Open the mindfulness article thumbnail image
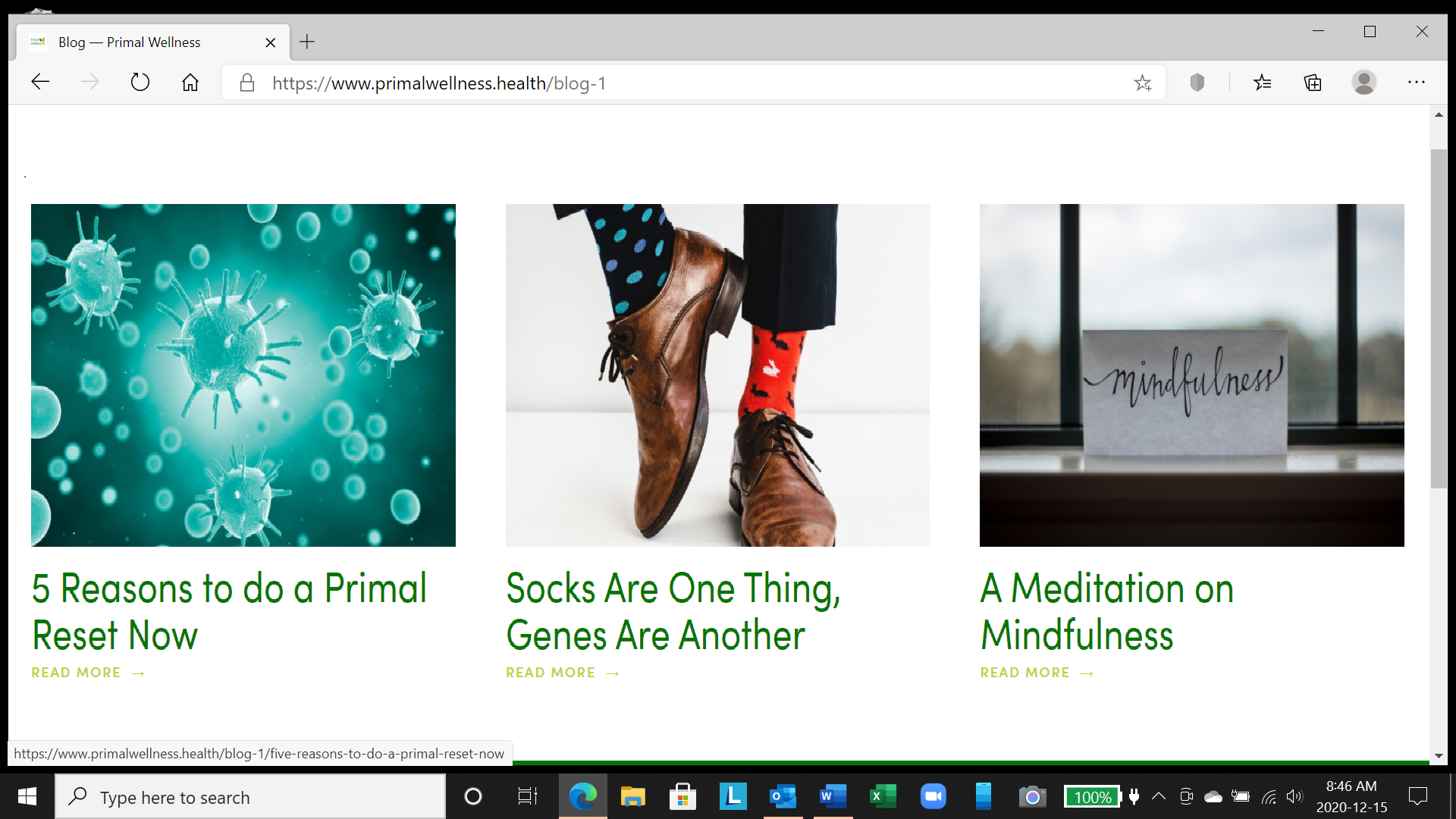This screenshot has height=819, width=1456. click(x=1191, y=375)
